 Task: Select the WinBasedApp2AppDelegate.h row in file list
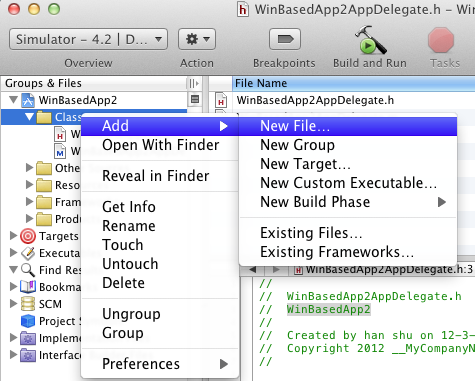[342, 100]
